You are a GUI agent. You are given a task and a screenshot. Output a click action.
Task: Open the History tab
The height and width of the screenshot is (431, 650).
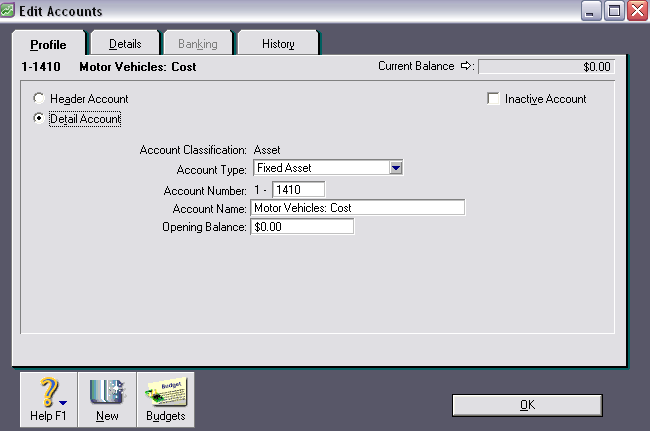pyautogui.click(x=278, y=44)
